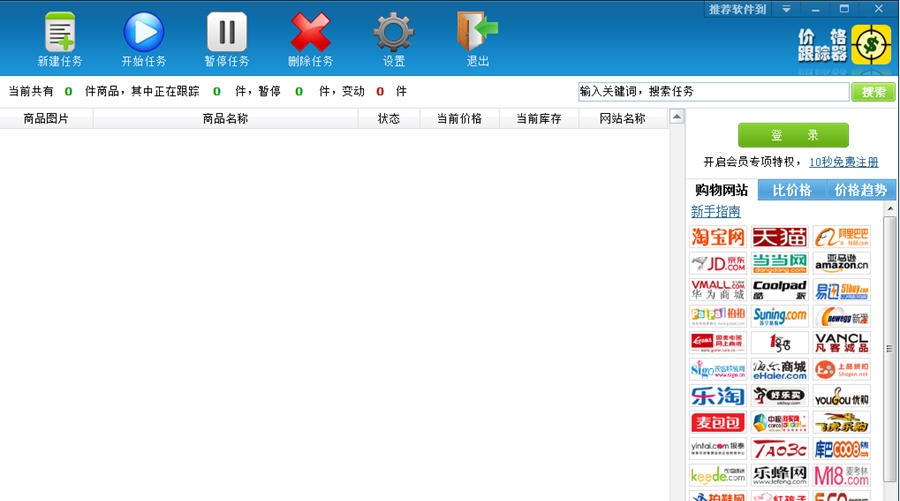Sort by 状态 column header
The image size is (900, 501).
click(x=389, y=119)
